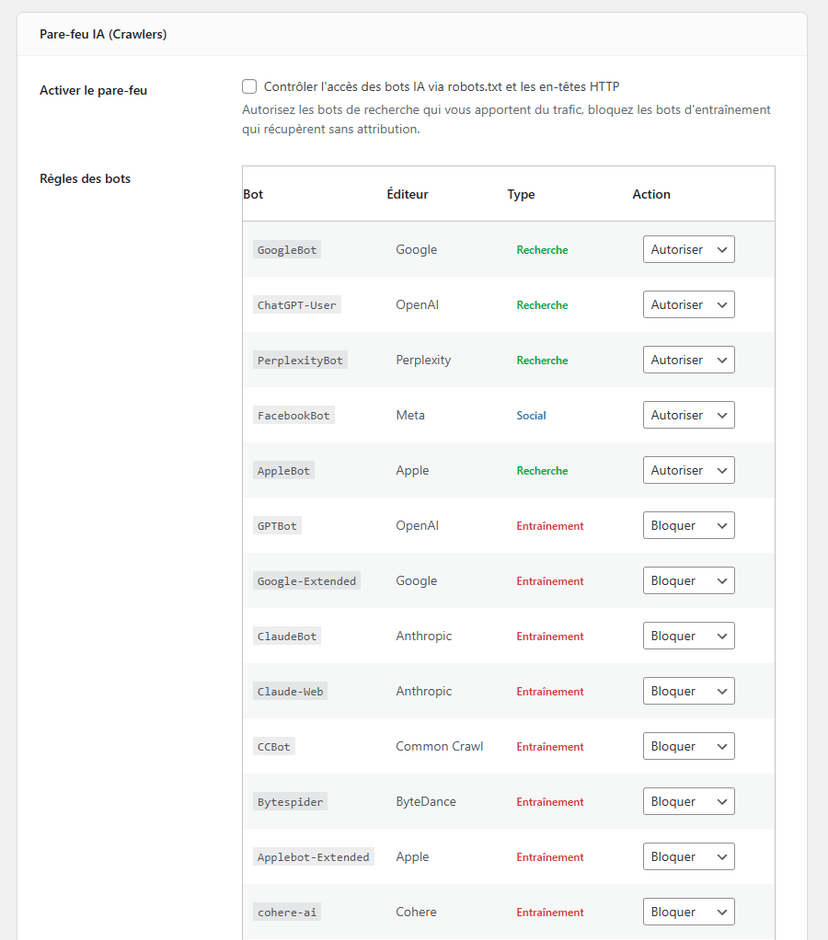This screenshot has width=828, height=940.
Task: Click the FacebookBot bot name tag
Action: point(293,415)
